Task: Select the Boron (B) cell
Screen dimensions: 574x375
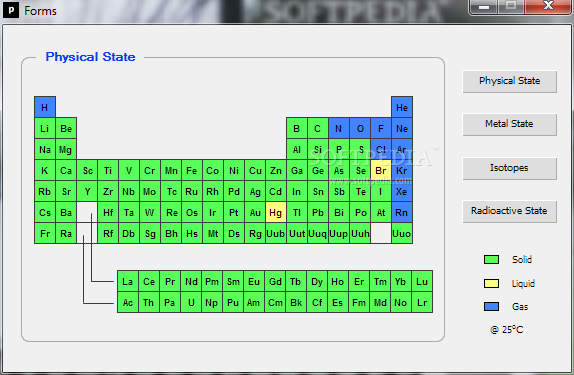Action: (x=297, y=128)
